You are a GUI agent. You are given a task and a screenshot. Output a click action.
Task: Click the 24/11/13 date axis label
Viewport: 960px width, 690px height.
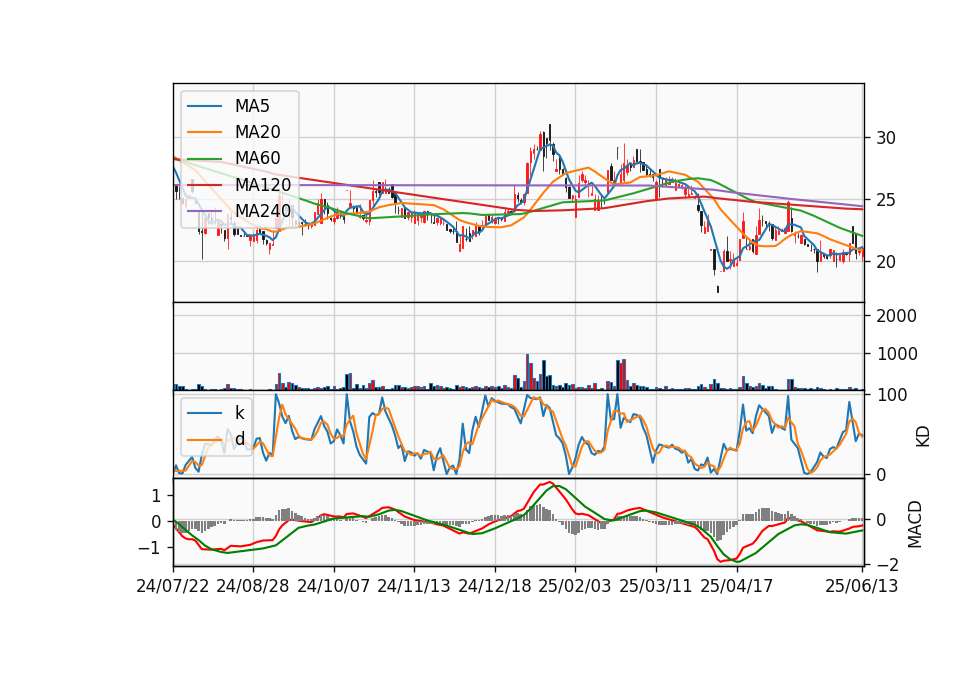(x=414, y=586)
